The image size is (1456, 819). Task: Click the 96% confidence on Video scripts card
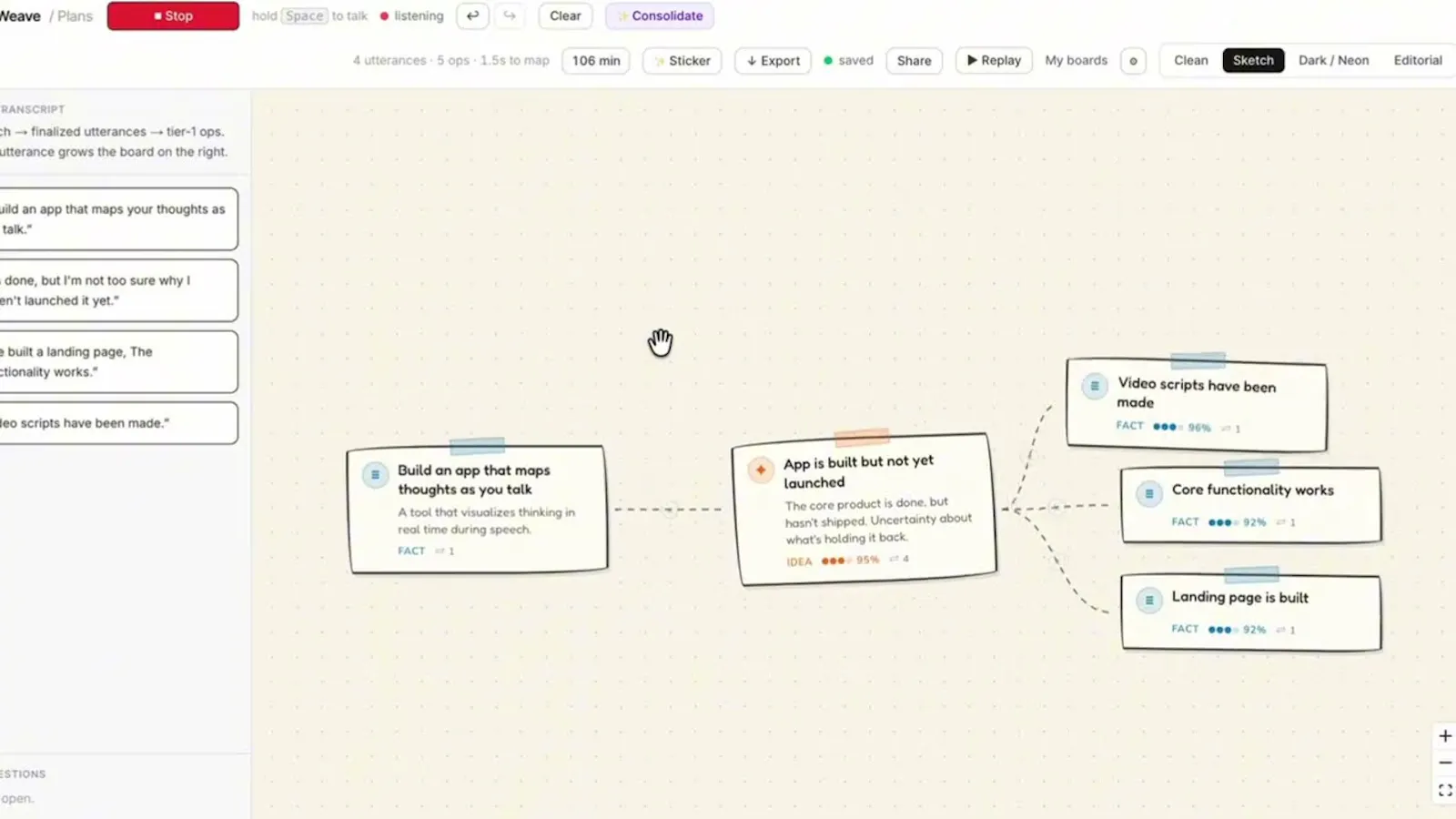click(1199, 428)
